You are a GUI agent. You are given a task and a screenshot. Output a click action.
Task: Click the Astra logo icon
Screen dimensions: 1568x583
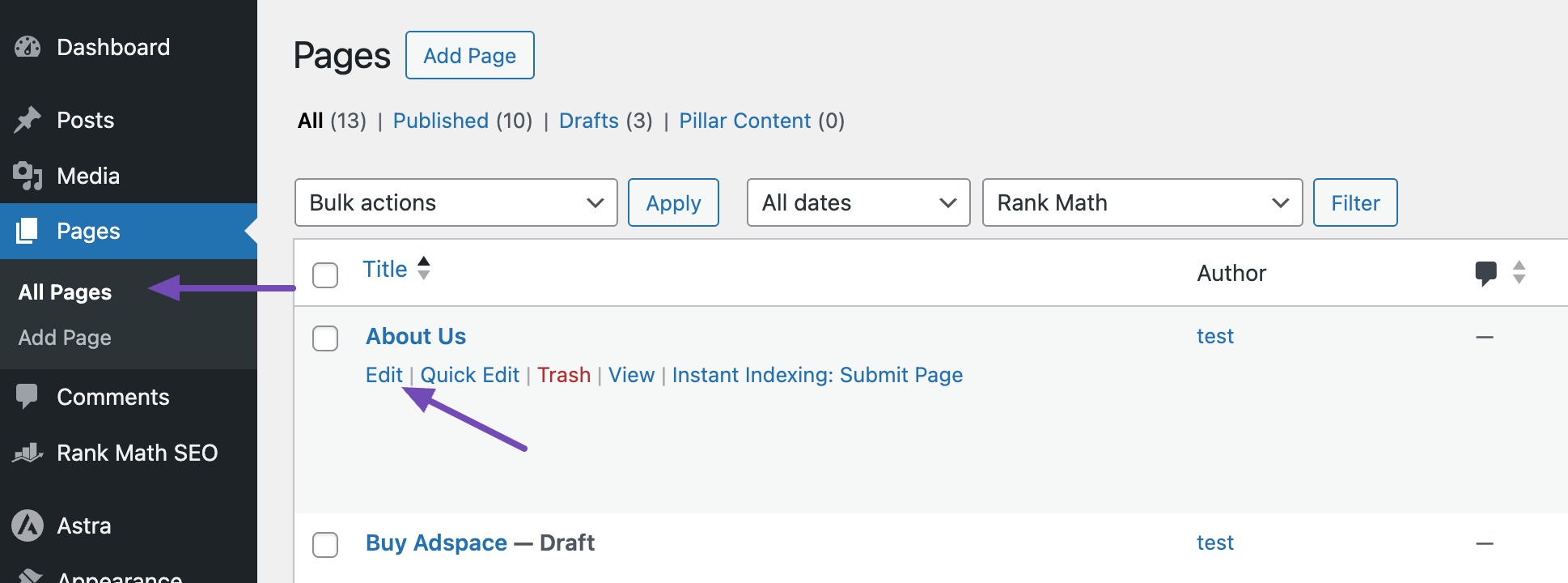point(28,526)
